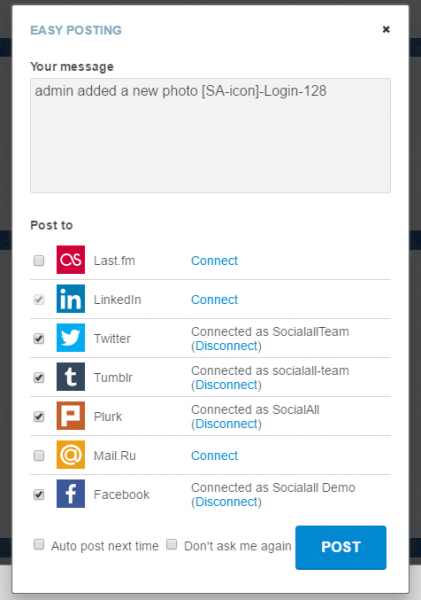Check Don't ask me again
Image resolution: width=421 pixels, height=600 pixels.
tap(171, 545)
